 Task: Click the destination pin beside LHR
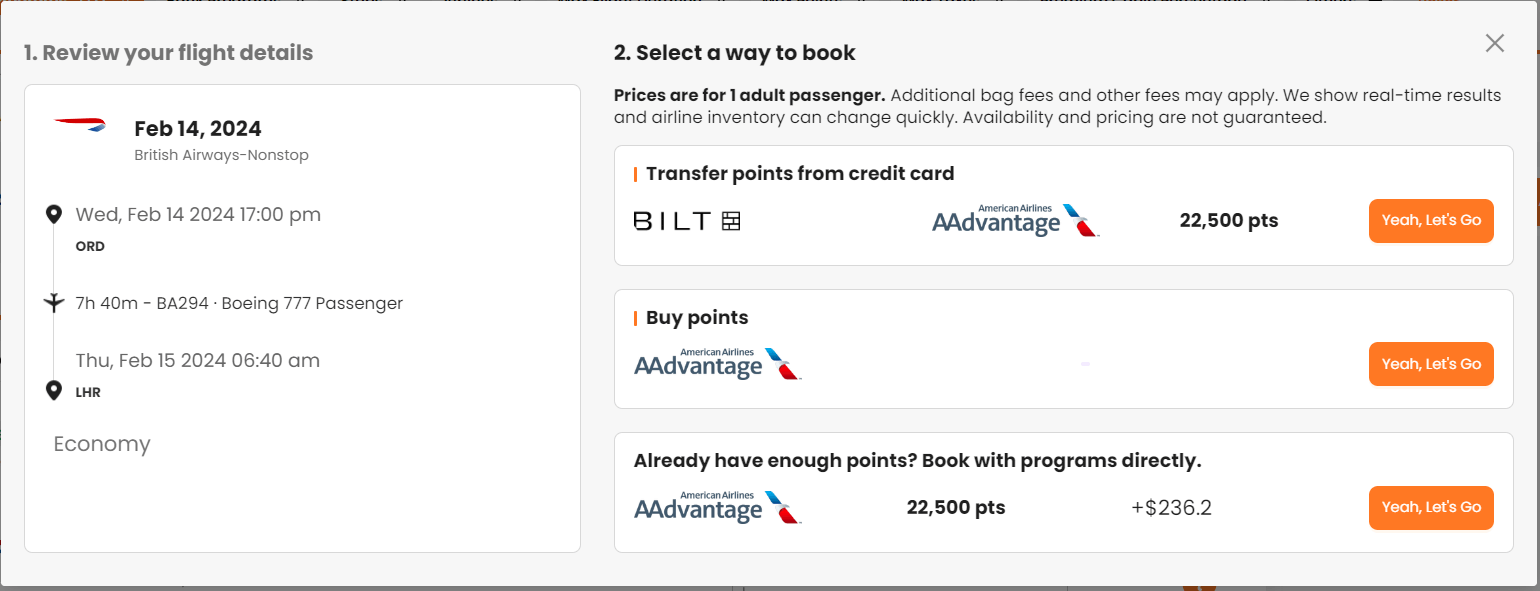click(54, 390)
